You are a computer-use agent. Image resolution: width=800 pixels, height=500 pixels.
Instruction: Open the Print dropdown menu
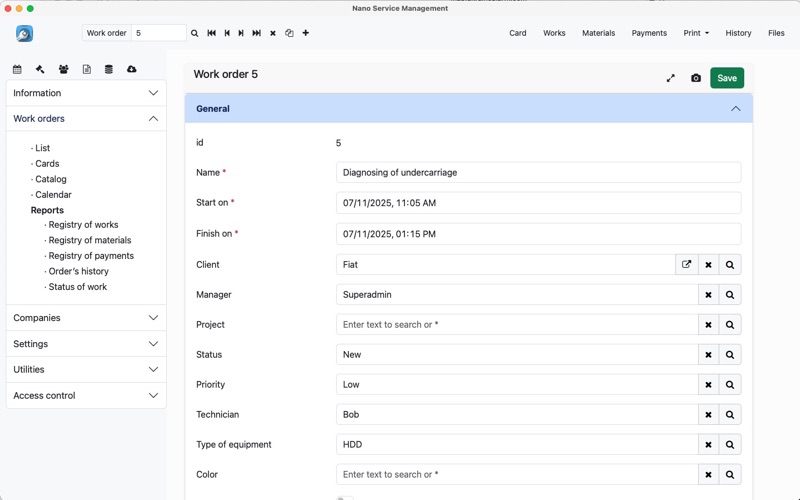(696, 33)
